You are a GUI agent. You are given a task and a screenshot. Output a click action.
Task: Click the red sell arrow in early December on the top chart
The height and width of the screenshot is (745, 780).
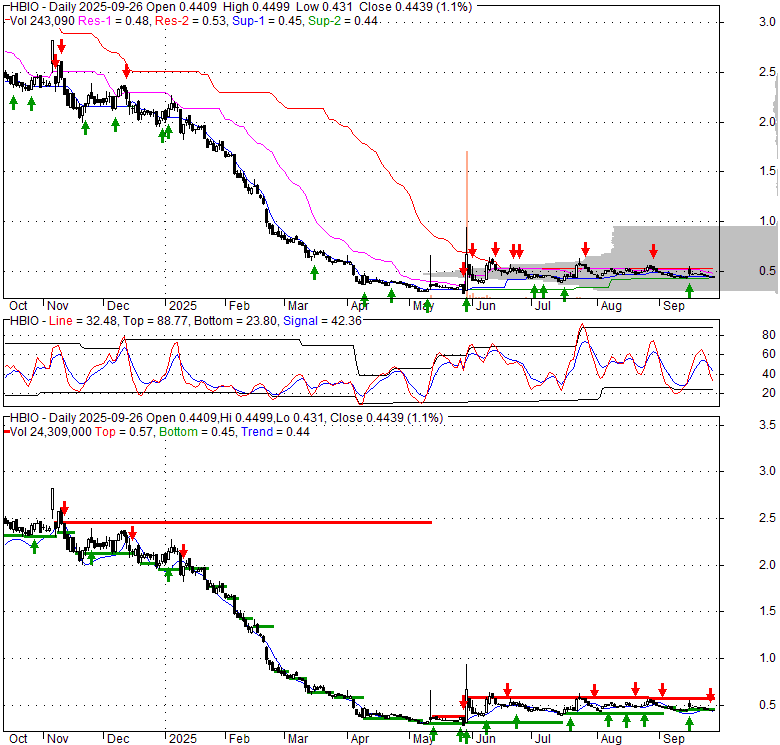pyautogui.click(x=127, y=71)
